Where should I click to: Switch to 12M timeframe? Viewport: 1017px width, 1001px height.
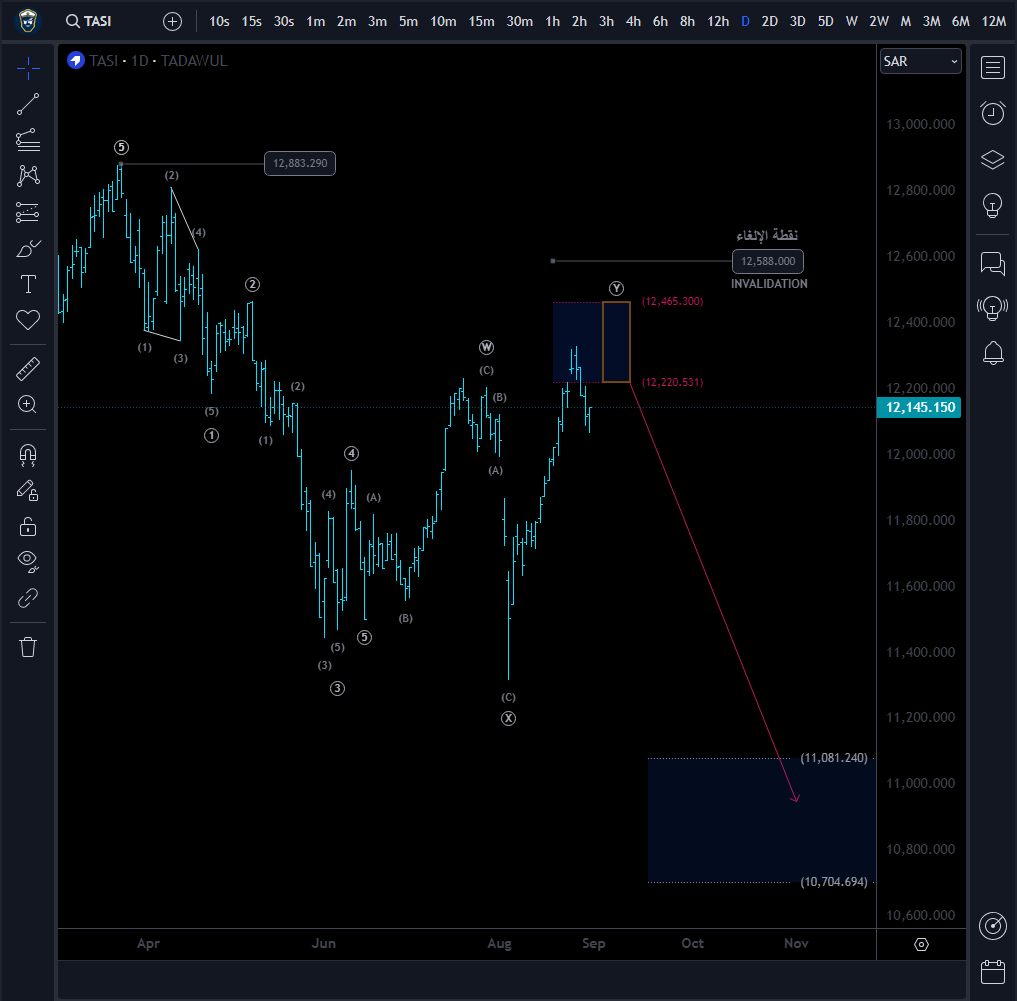click(994, 21)
